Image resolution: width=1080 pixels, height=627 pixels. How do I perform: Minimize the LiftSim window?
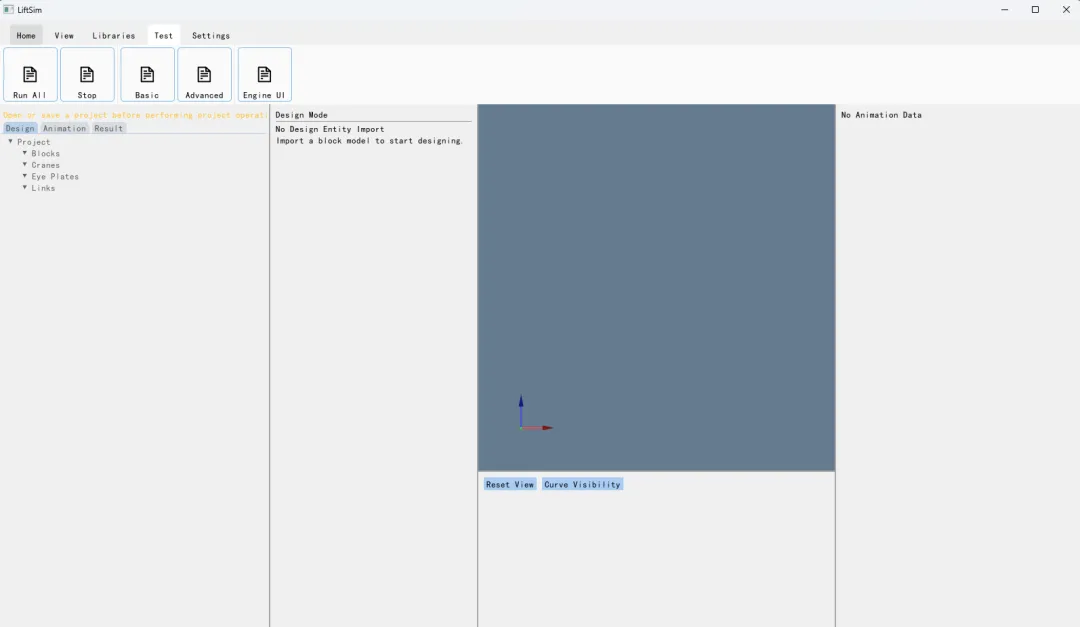click(x=1004, y=10)
